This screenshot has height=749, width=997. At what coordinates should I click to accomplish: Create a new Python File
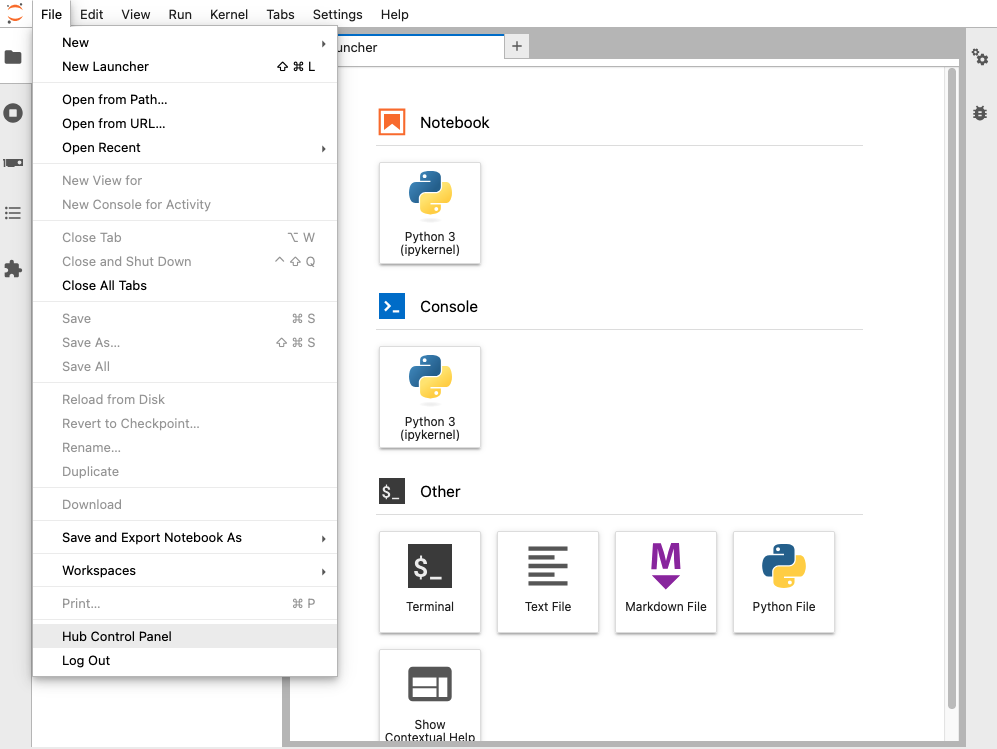[783, 582]
